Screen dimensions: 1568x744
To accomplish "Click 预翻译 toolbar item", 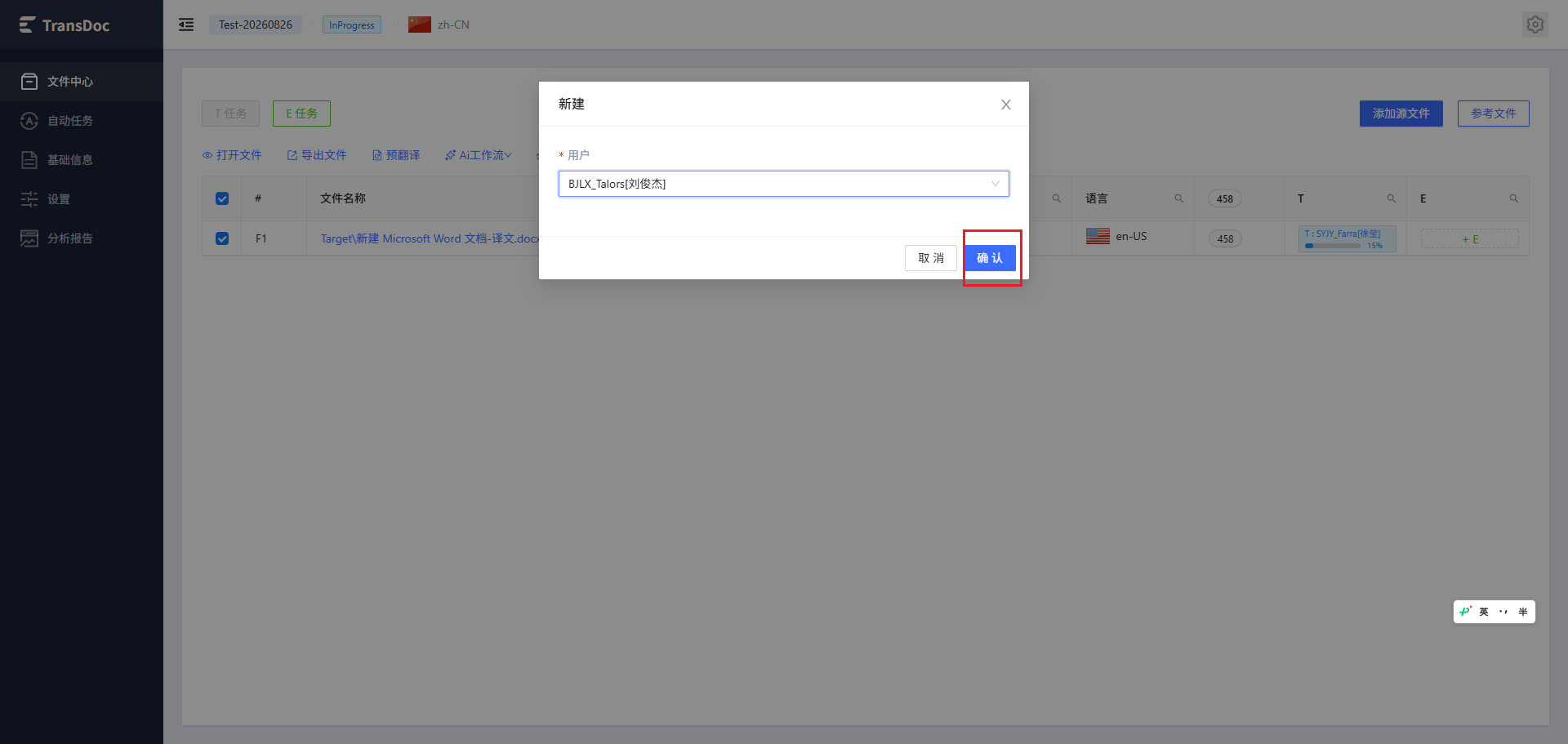I will pos(396,155).
